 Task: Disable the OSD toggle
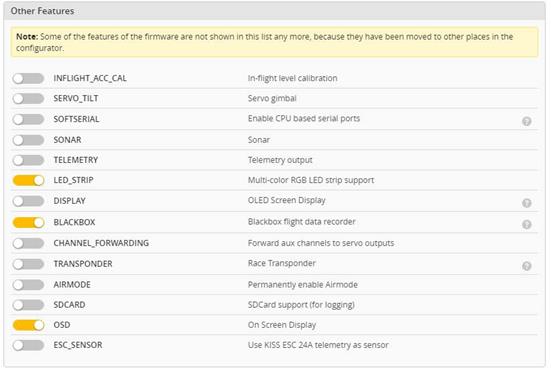pos(28,325)
